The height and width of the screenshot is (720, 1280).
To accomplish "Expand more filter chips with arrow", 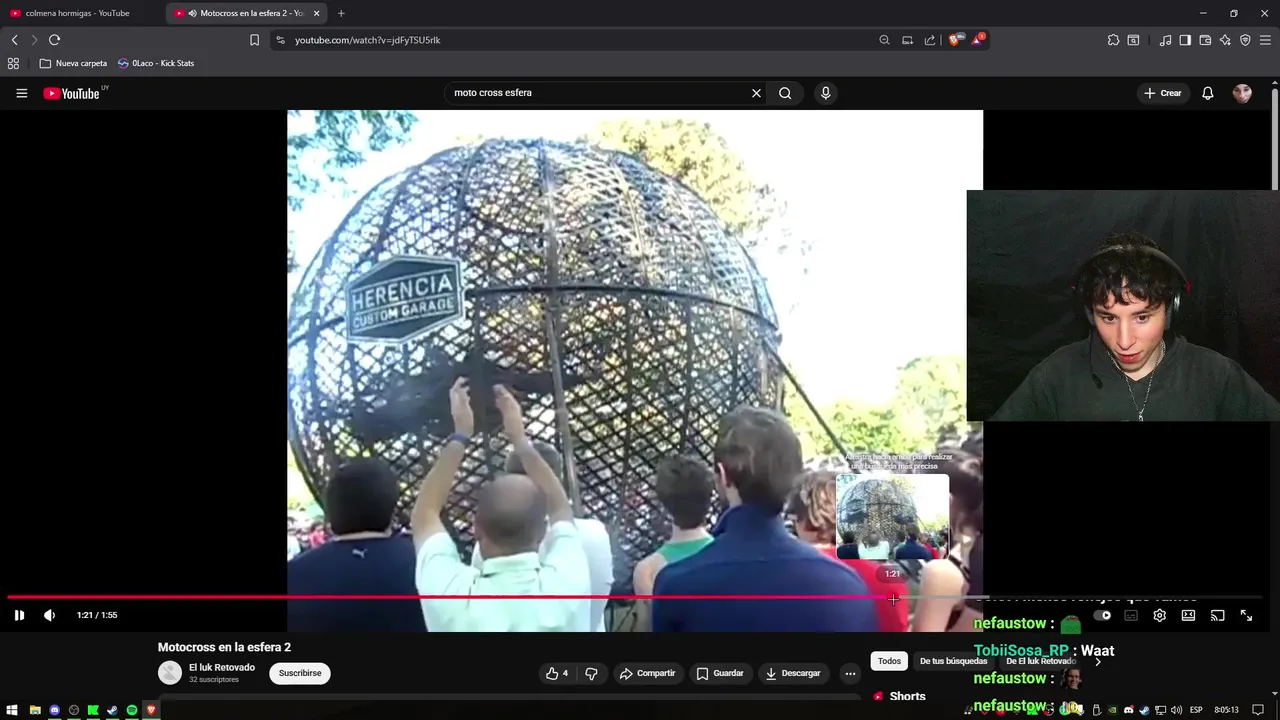I will pyautogui.click(x=1098, y=661).
